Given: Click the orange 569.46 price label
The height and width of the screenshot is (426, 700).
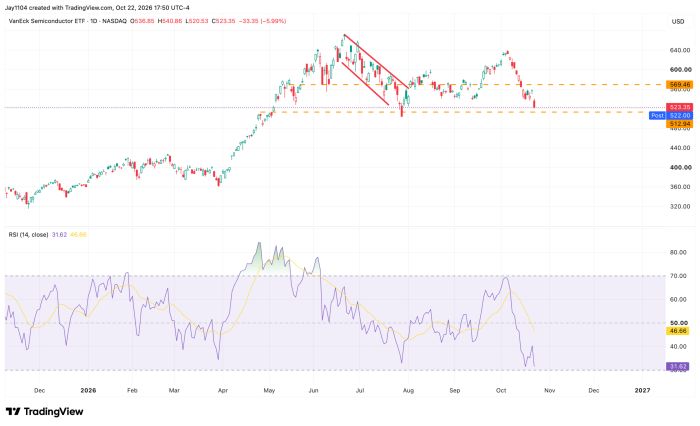Looking at the screenshot, I should [679, 84].
